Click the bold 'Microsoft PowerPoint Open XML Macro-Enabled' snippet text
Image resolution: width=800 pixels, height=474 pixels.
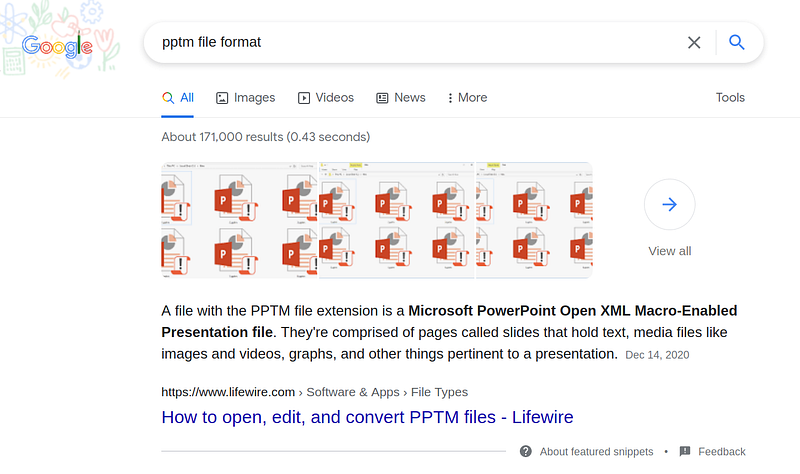(573, 311)
